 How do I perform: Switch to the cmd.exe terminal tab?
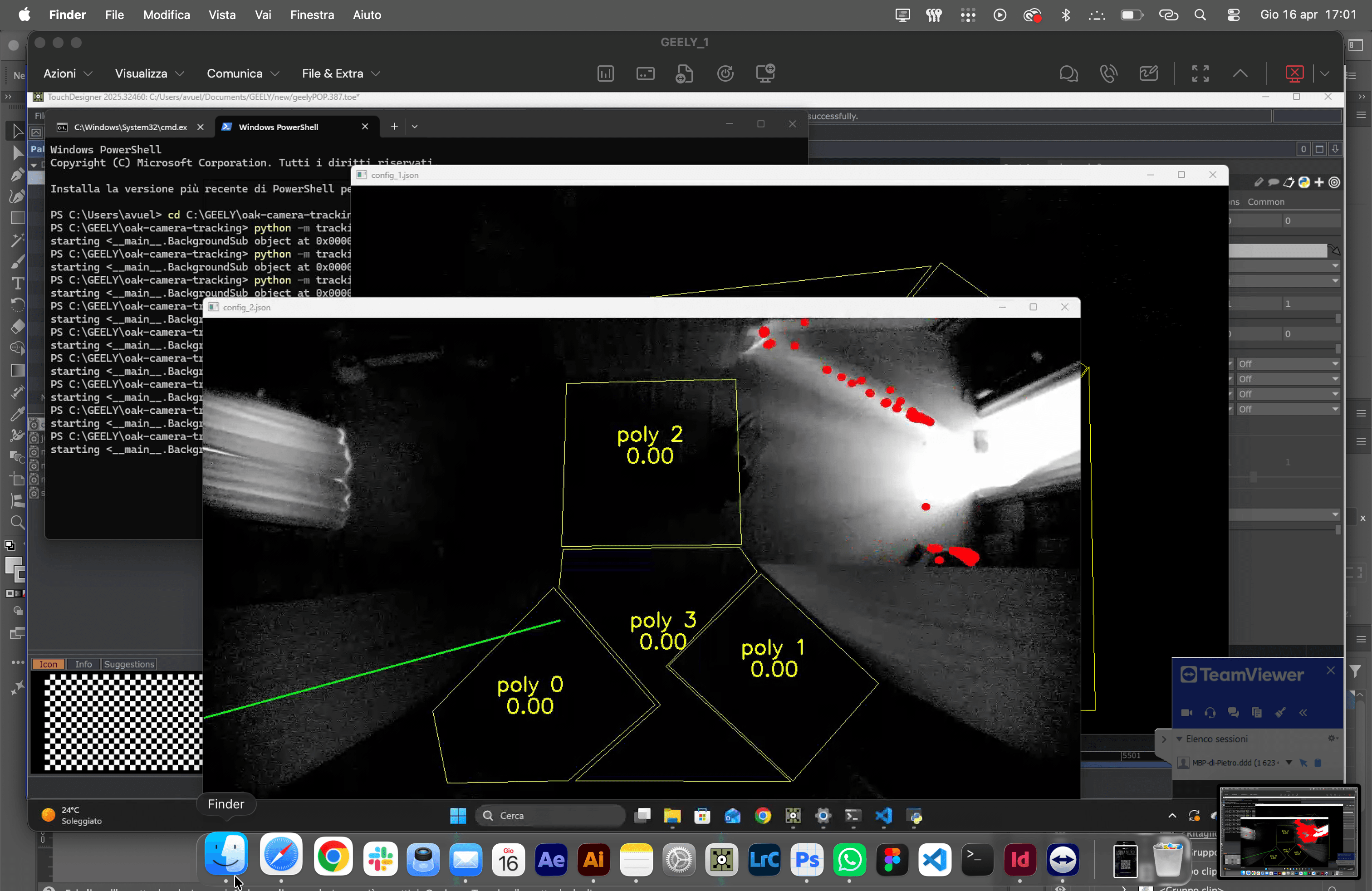130,127
